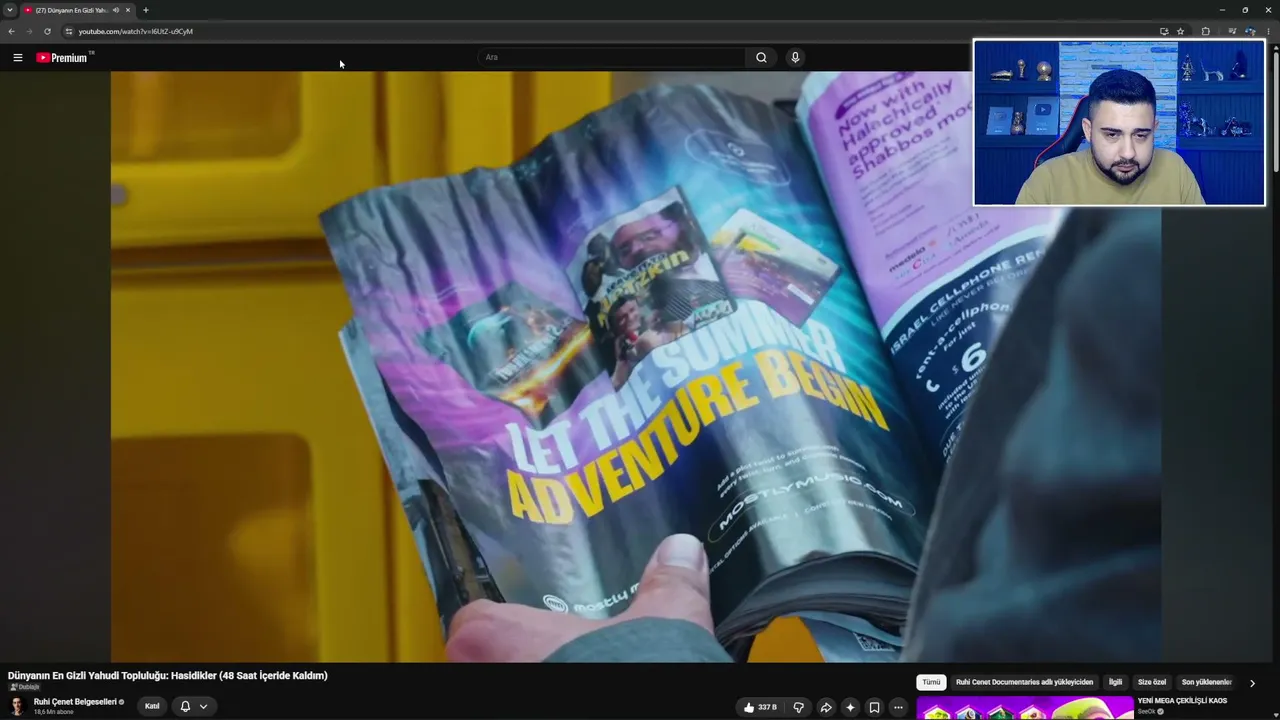1280x720 pixels.
Task: Share the video using the arrow icon
Action: [826, 707]
